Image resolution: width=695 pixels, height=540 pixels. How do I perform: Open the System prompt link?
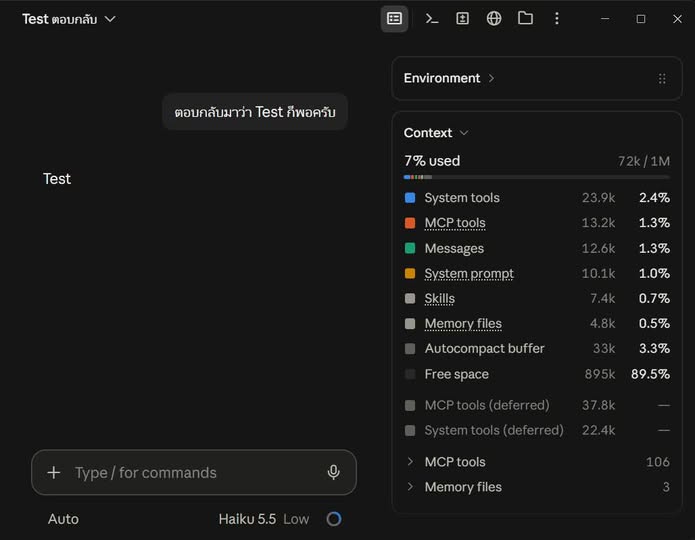[469, 274]
